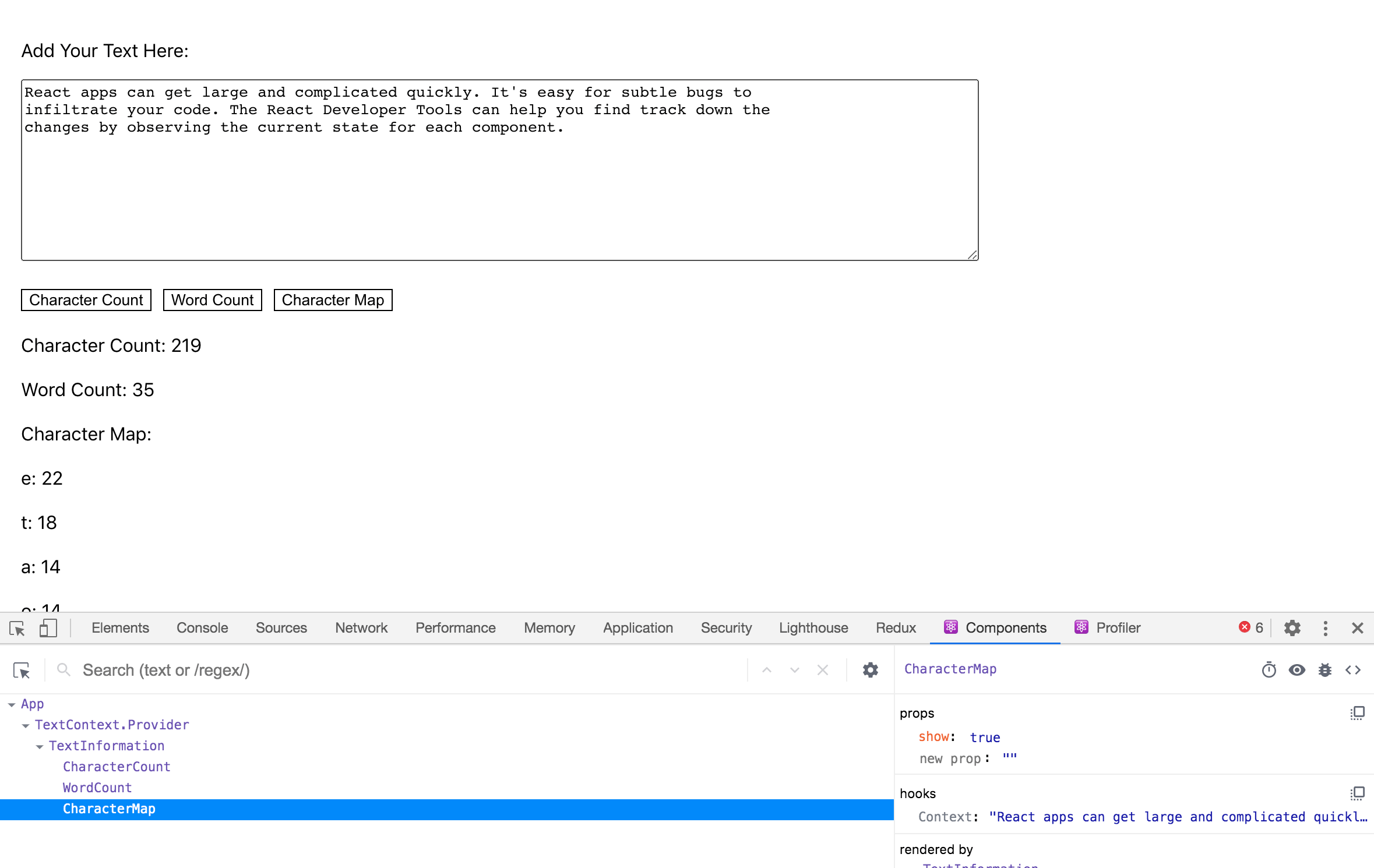Open the DevTools three-dot menu
The image size is (1374, 868).
click(x=1326, y=628)
